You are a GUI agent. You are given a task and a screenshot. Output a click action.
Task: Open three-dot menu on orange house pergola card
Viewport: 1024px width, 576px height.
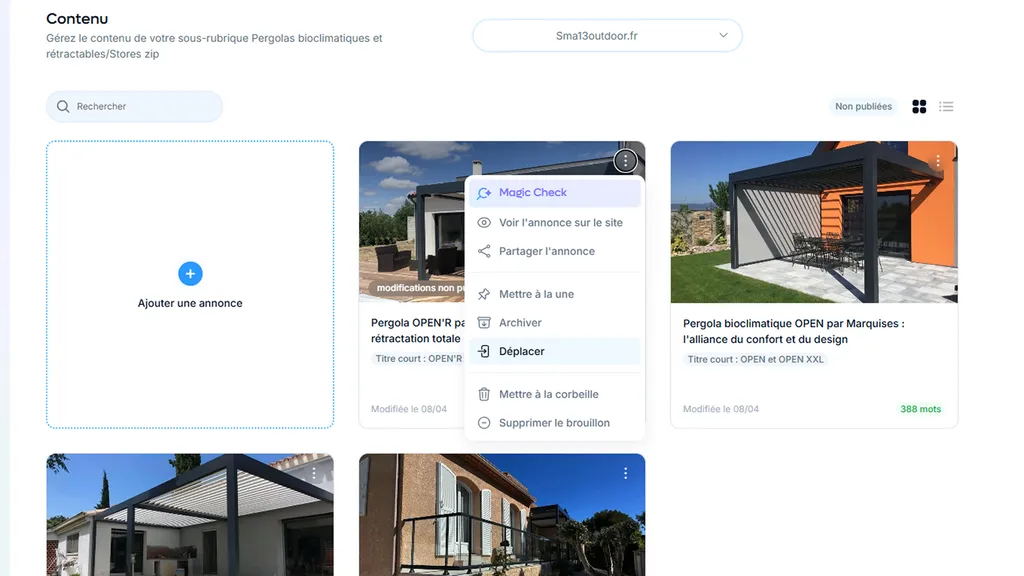point(937,161)
